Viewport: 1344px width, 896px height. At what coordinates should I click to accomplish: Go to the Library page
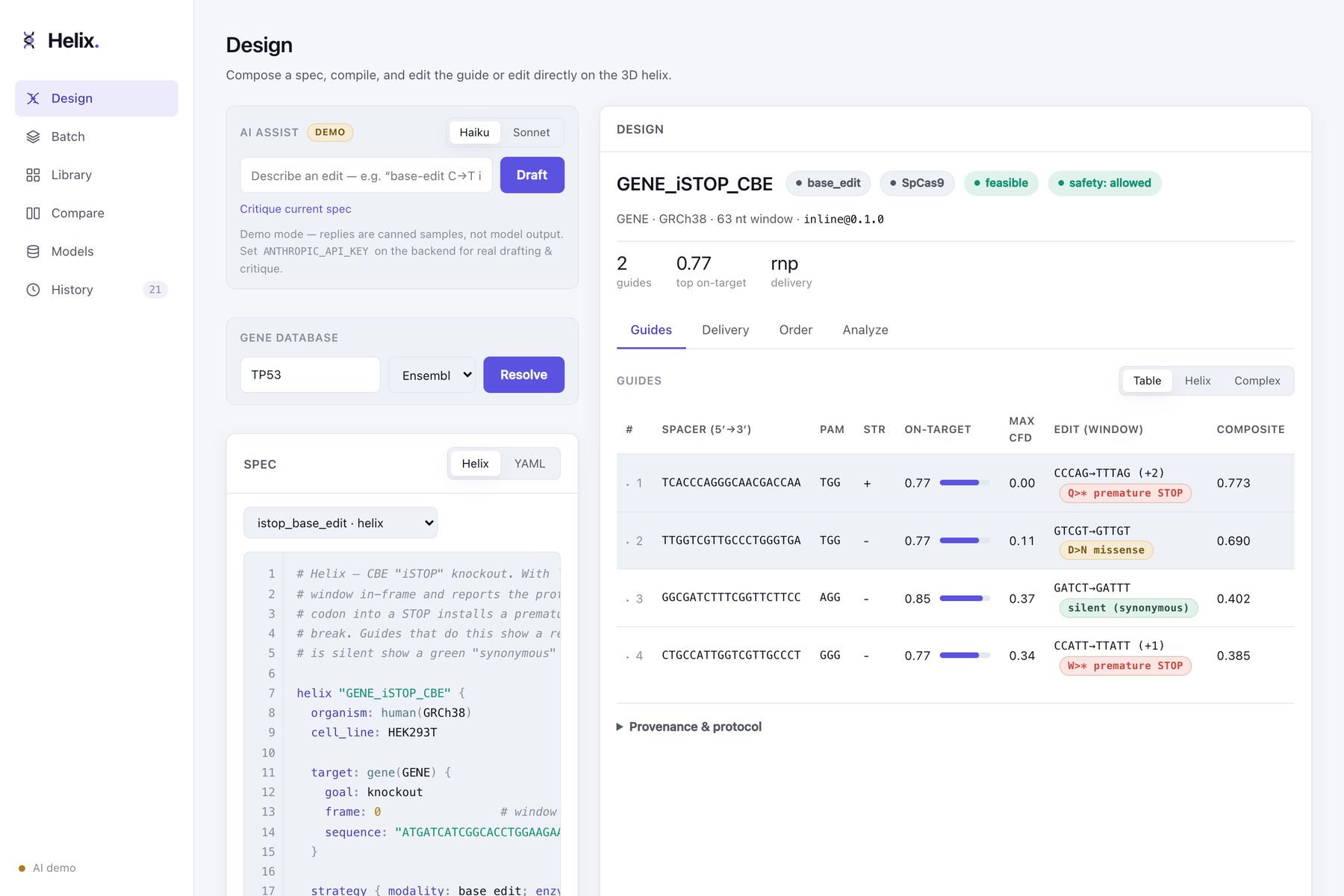96,175
